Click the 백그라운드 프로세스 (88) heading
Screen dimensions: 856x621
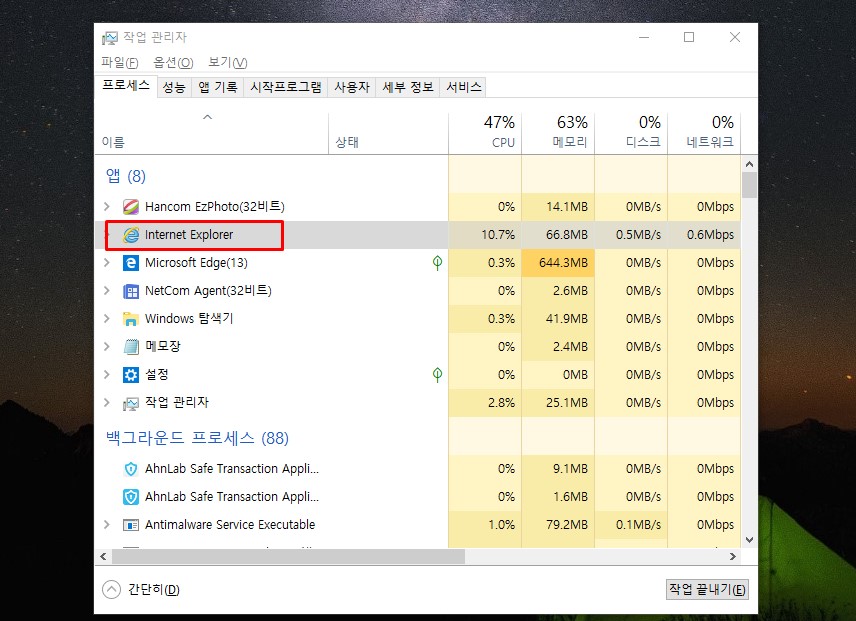click(197, 438)
